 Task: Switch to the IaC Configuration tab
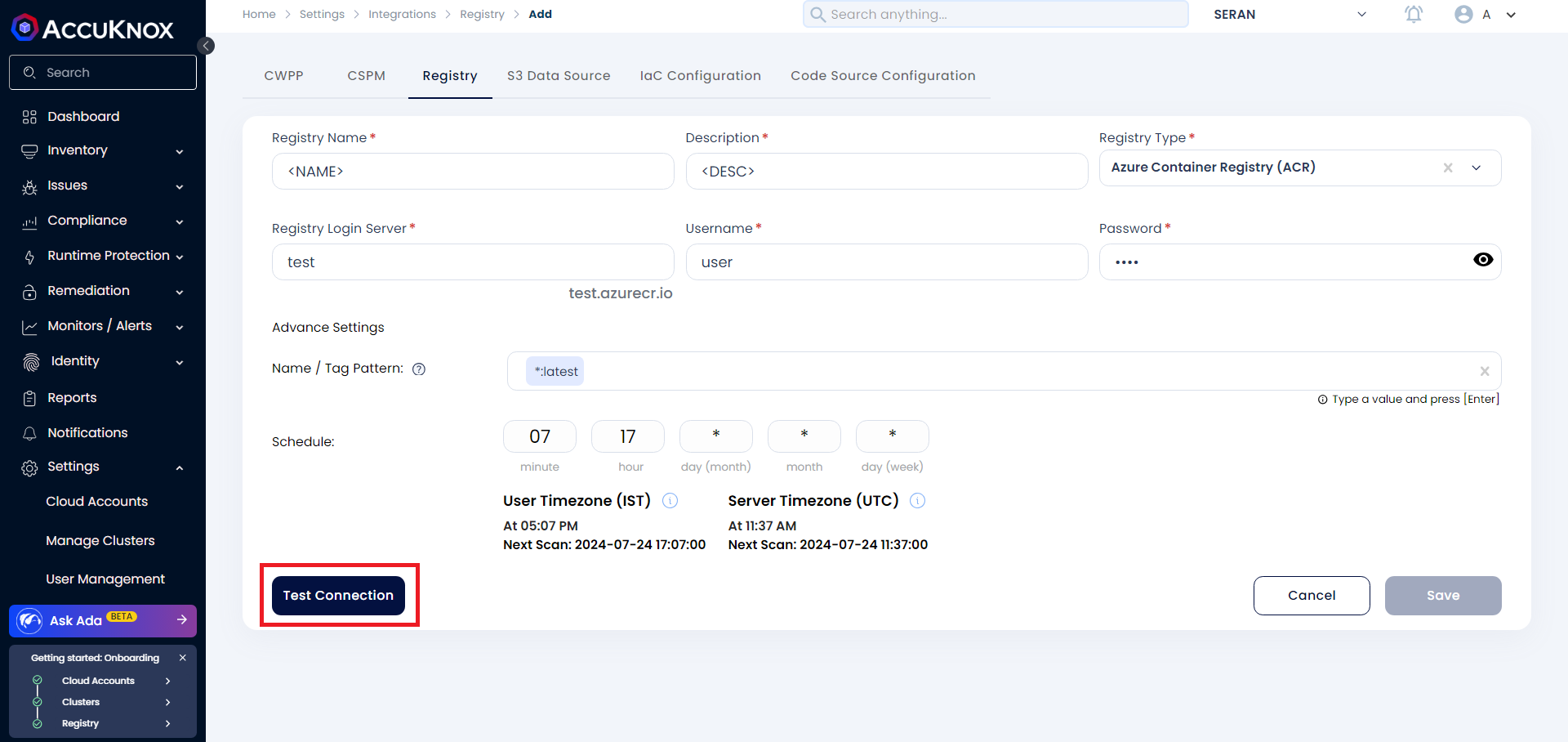pos(700,75)
